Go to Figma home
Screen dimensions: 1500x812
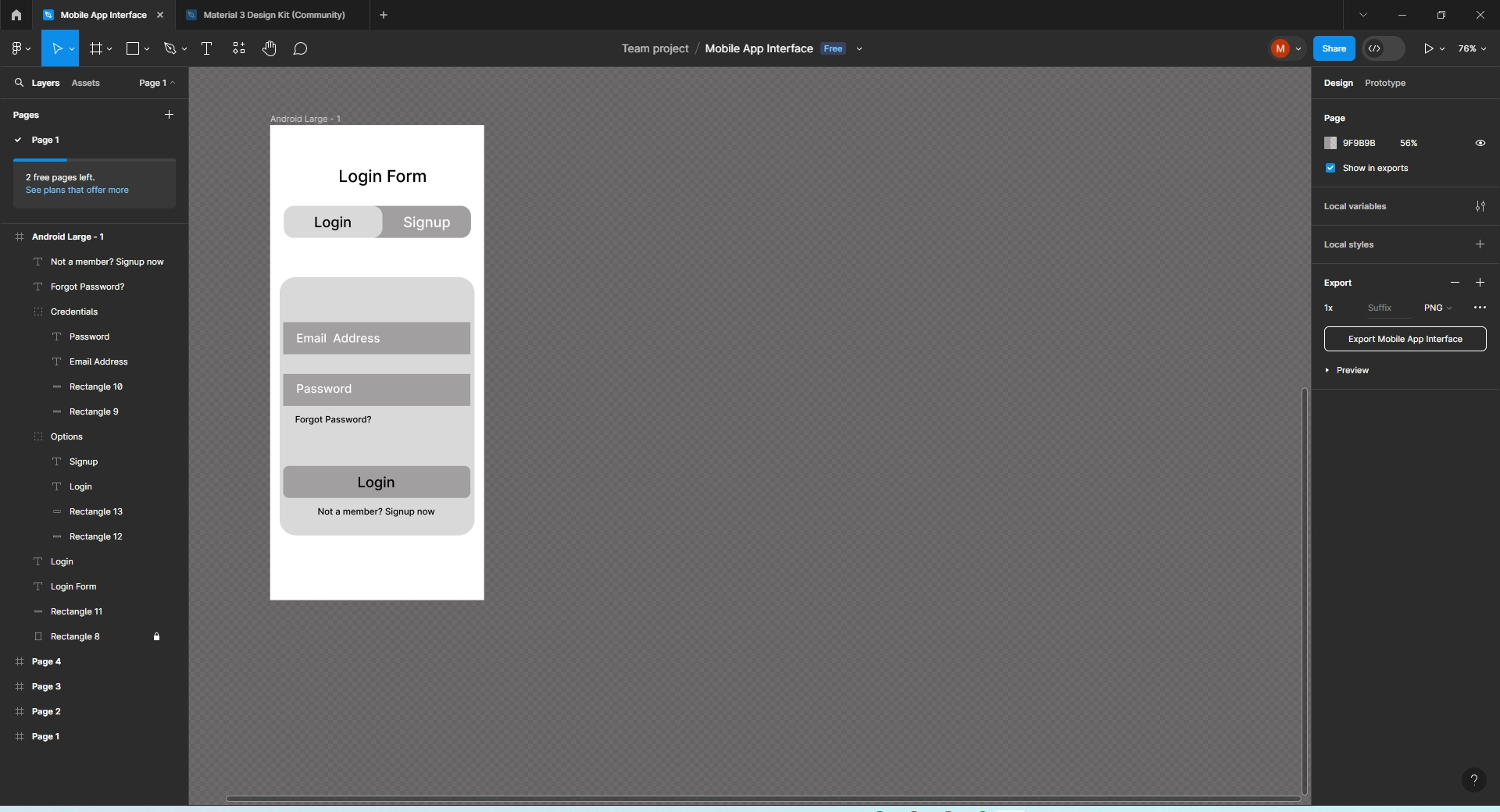[16, 15]
